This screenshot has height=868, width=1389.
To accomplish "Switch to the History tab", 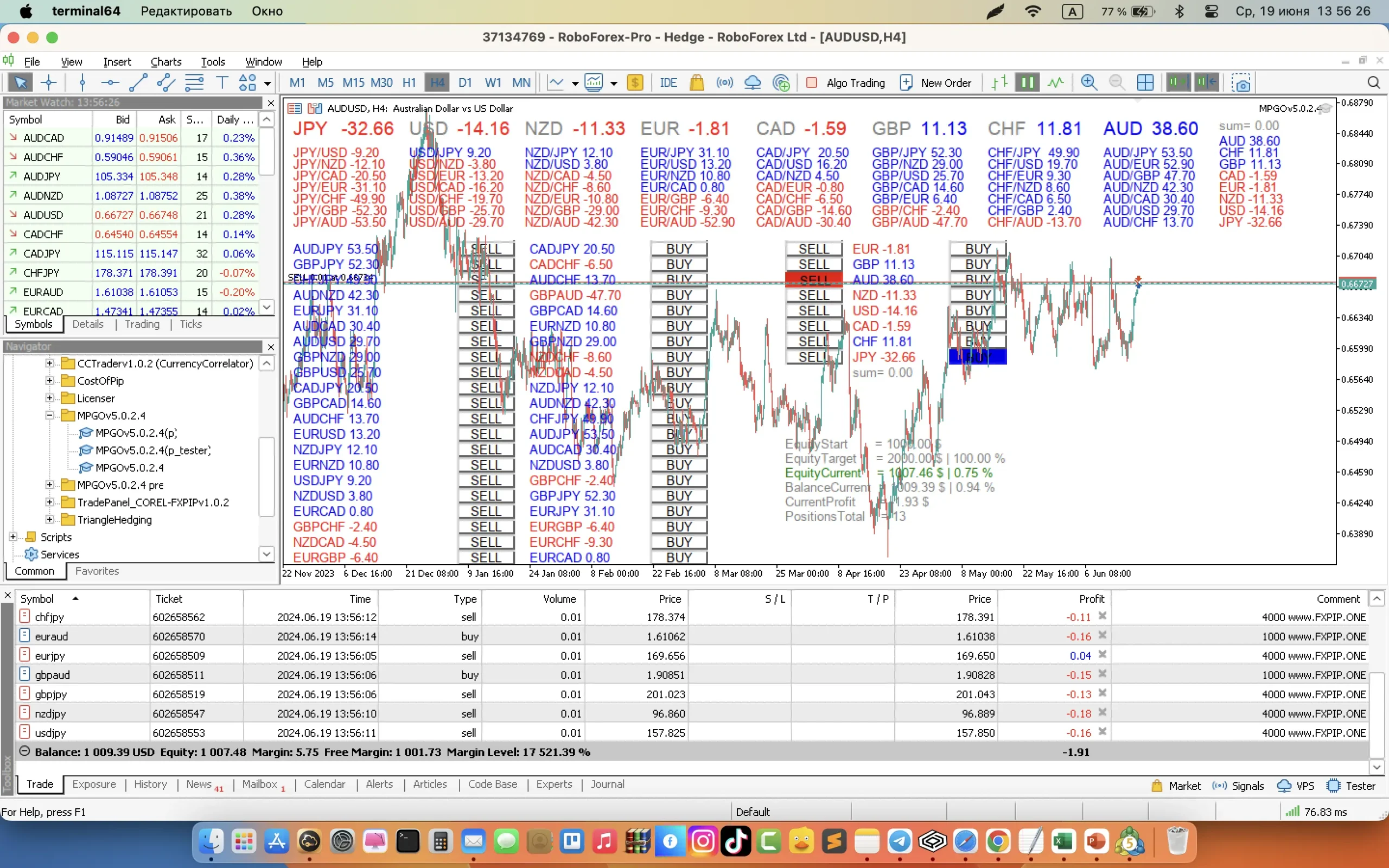I will point(150,784).
